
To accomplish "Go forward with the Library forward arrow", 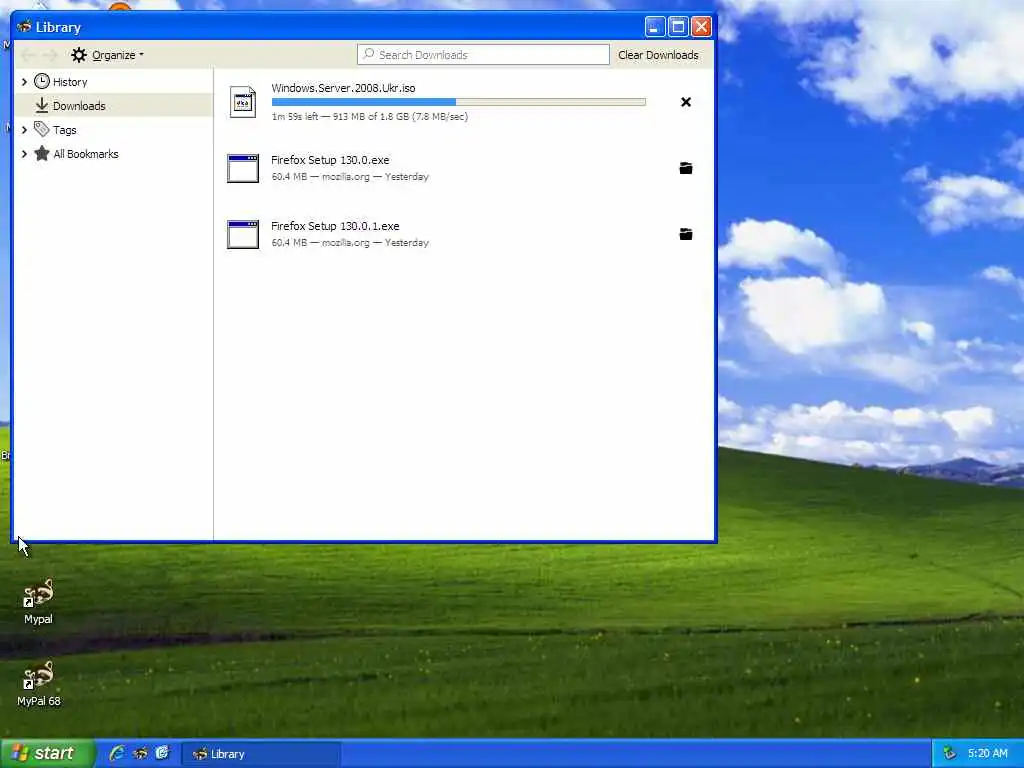I will point(50,55).
